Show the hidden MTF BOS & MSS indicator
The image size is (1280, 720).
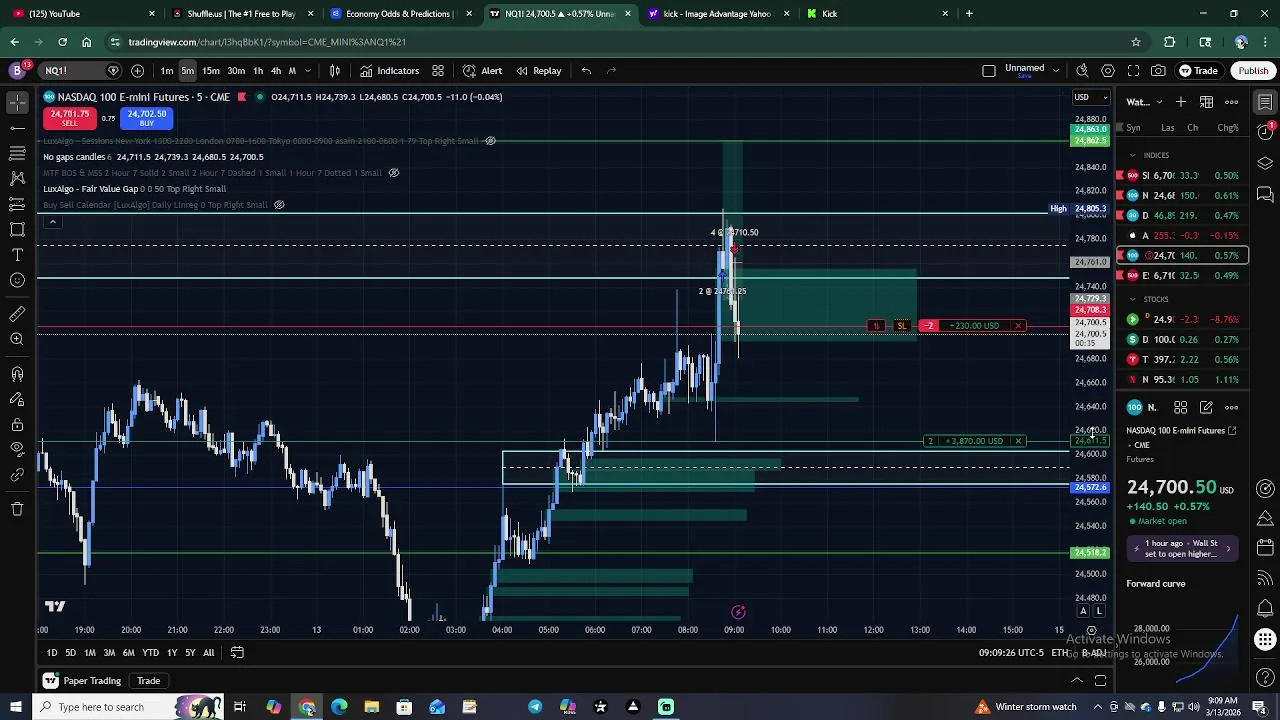(x=393, y=173)
